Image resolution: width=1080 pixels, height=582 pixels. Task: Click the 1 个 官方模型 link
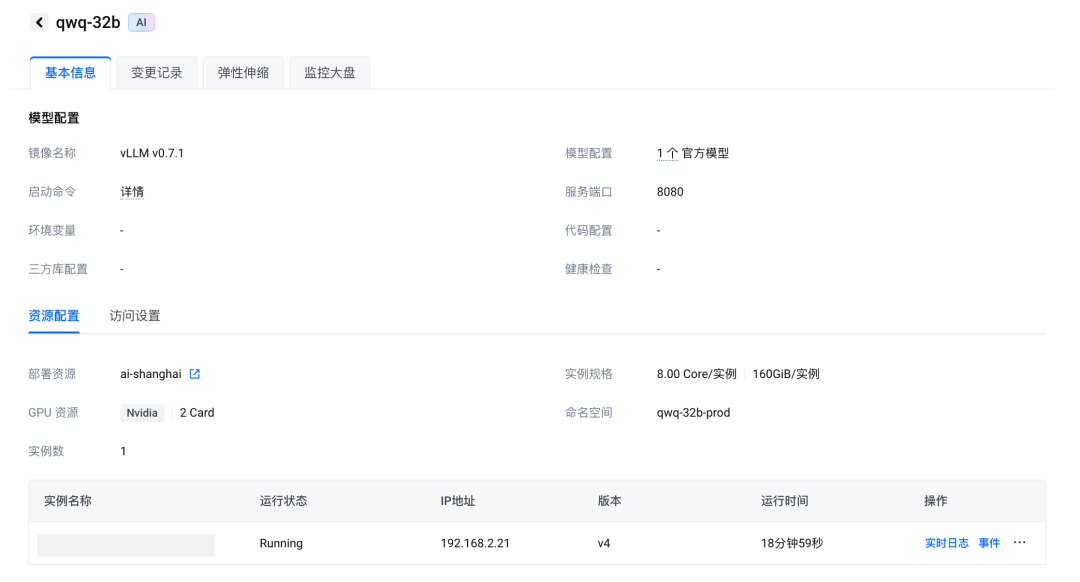click(x=693, y=154)
